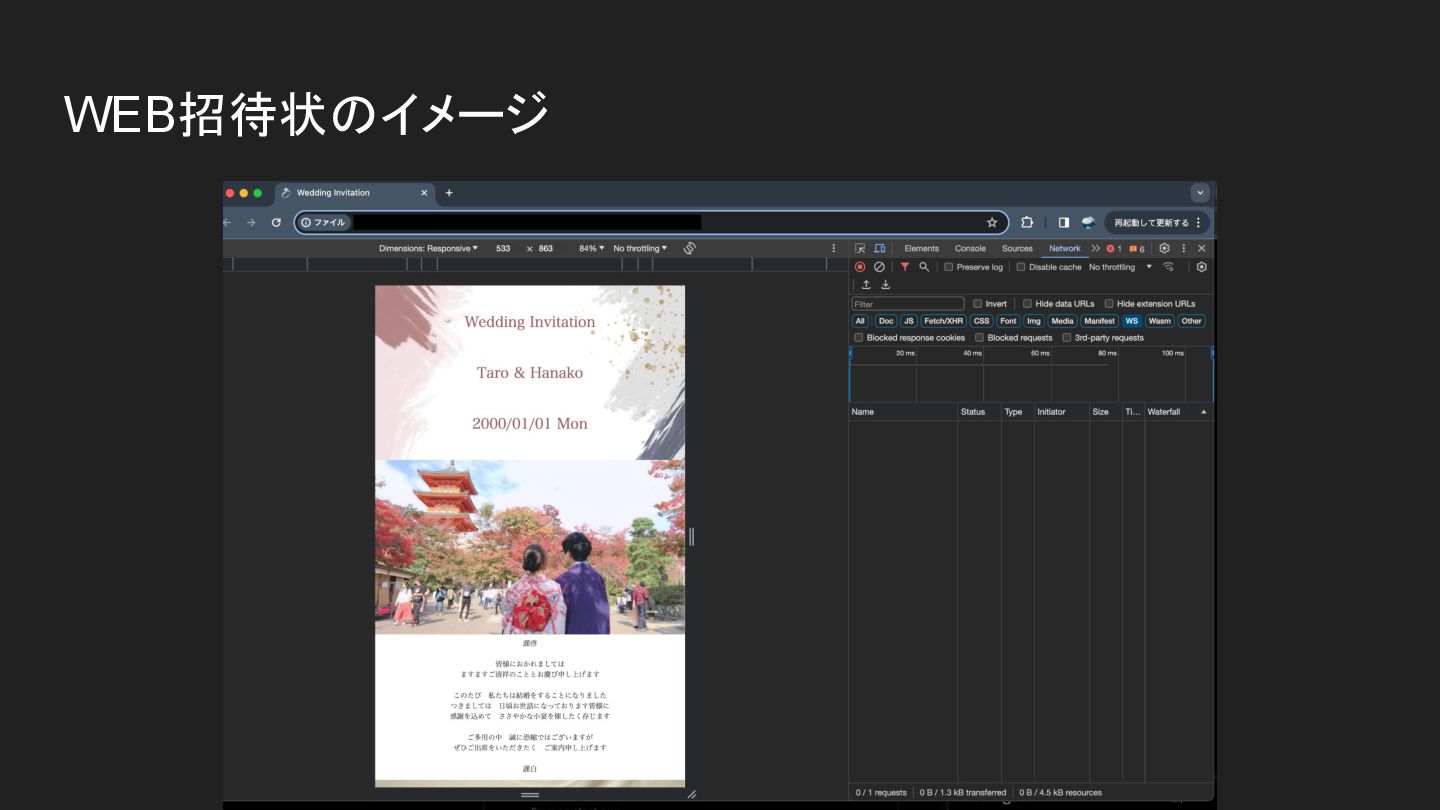
Task: Open network search with magnifier icon
Action: pos(924,267)
